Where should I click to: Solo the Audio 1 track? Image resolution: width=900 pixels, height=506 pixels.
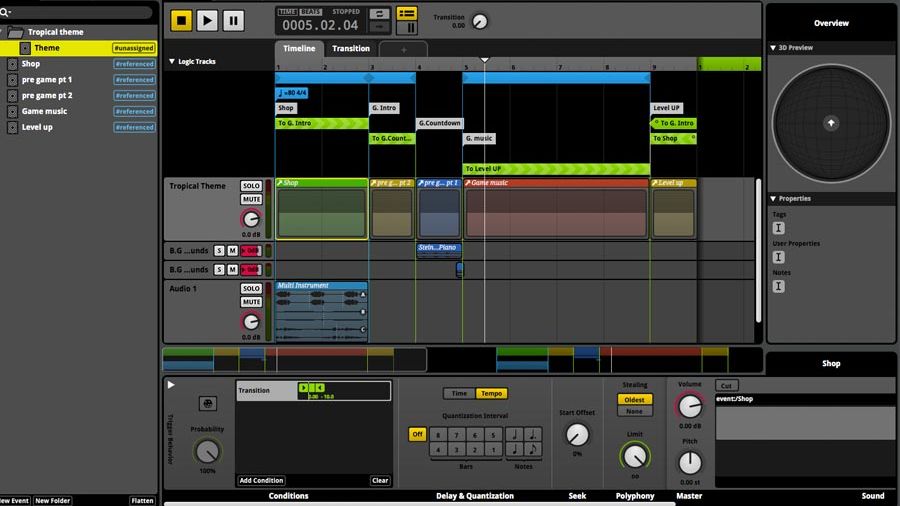pos(251,289)
